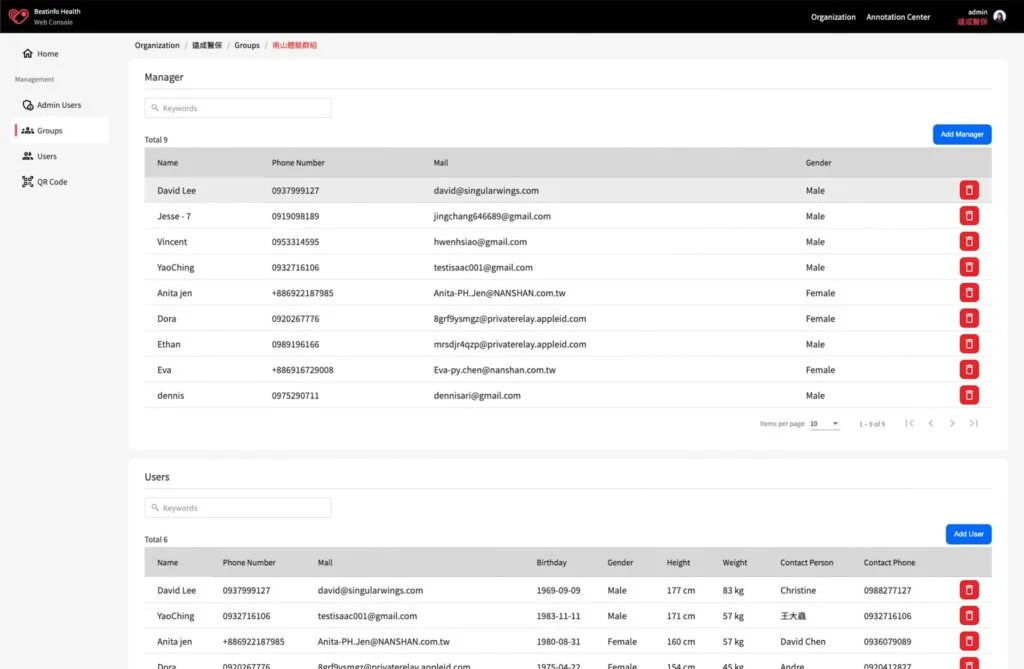This screenshot has width=1024, height=669.
Task: Select weight value 83 kg
Action: [733, 590]
